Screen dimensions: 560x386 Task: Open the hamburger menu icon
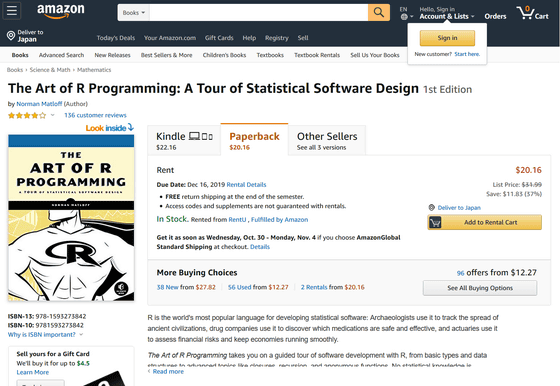coord(12,11)
